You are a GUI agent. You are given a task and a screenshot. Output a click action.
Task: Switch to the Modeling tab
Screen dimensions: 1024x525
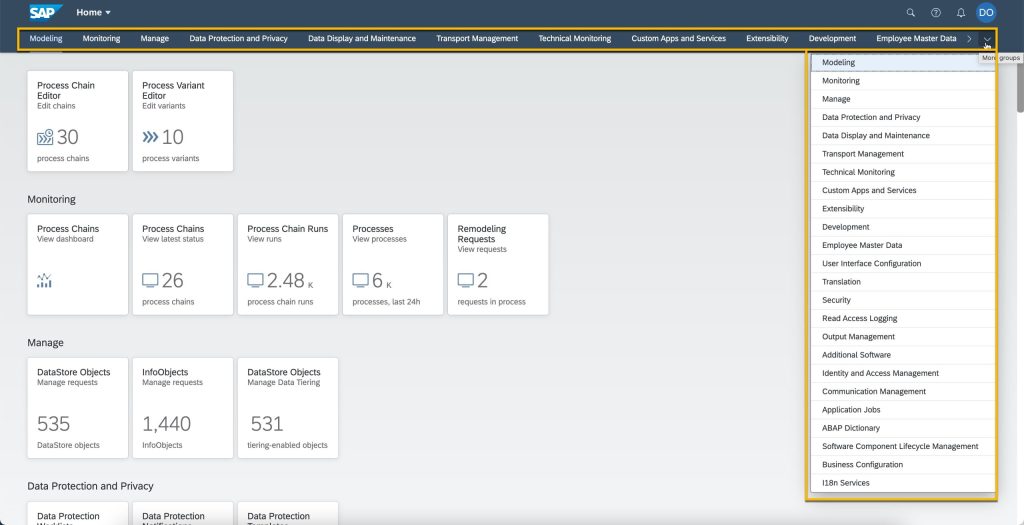pos(46,39)
